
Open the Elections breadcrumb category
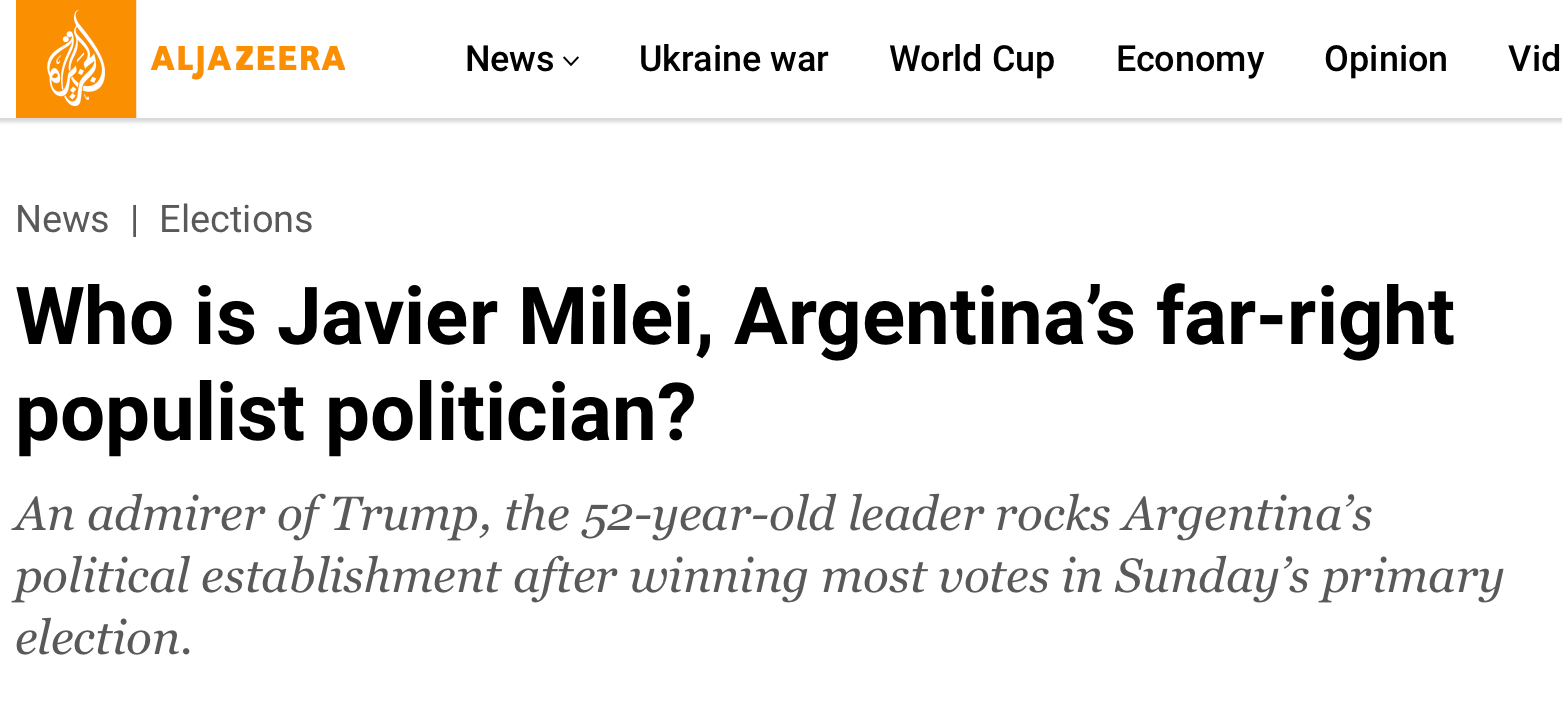pyautogui.click(x=236, y=219)
